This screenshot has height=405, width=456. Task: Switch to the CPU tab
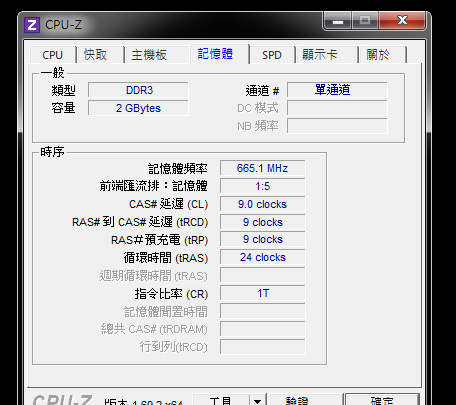pyautogui.click(x=53, y=55)
